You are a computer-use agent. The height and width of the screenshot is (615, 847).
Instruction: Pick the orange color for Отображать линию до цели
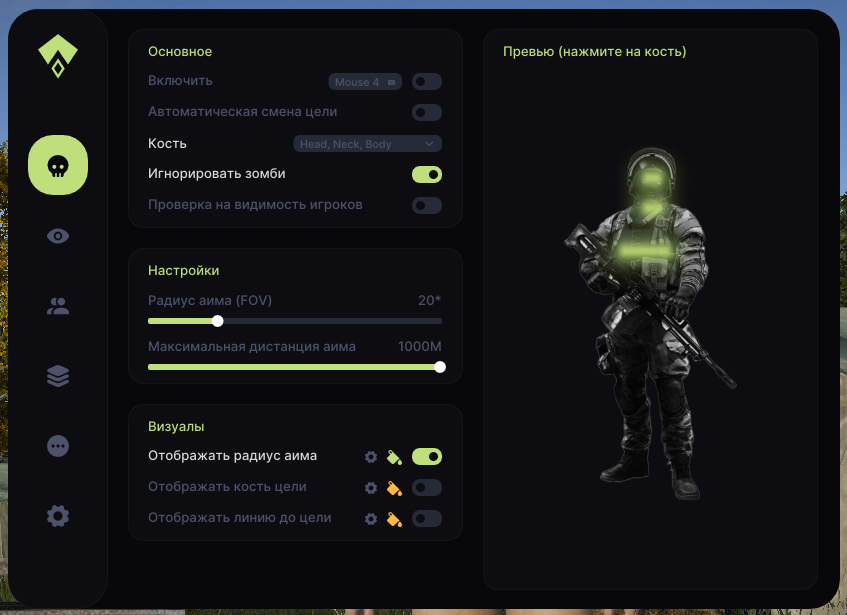pos(394,519)
